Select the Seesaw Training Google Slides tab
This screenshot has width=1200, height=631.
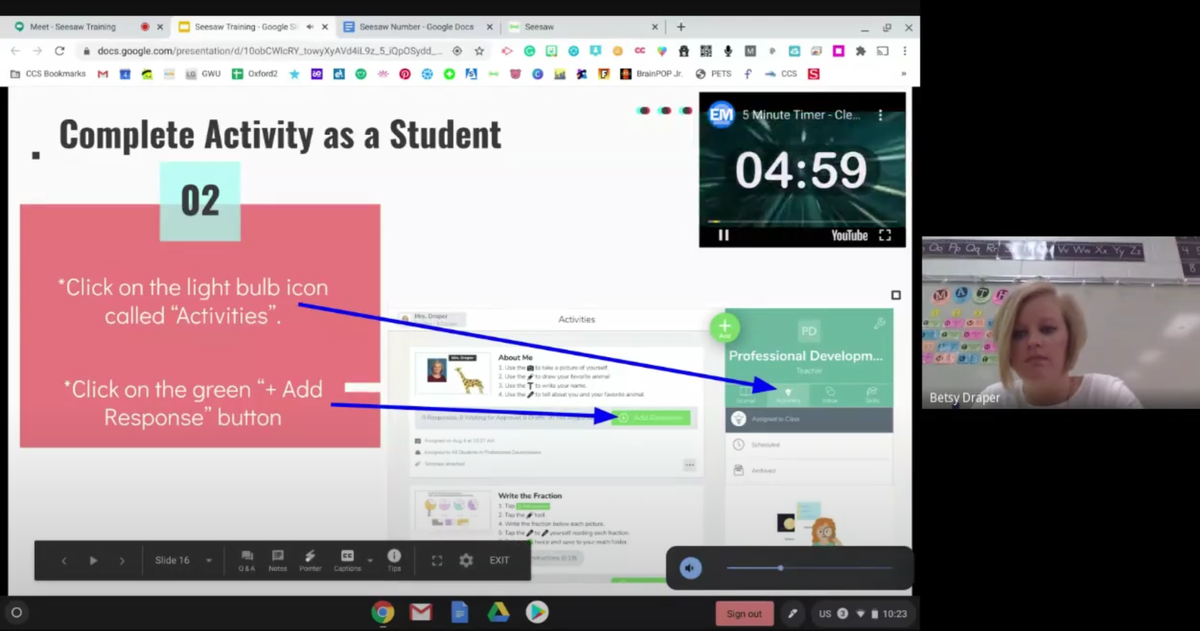click(252, 27)
